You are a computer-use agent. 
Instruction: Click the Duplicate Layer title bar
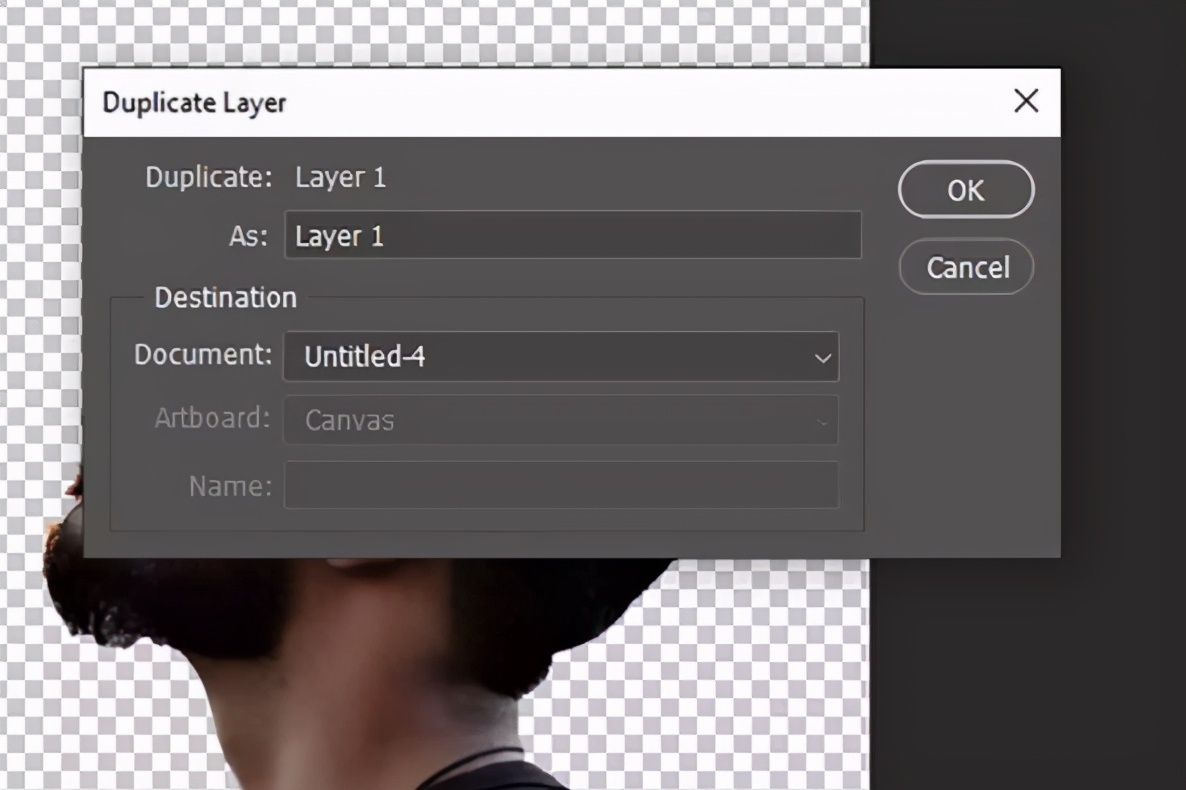500,102
